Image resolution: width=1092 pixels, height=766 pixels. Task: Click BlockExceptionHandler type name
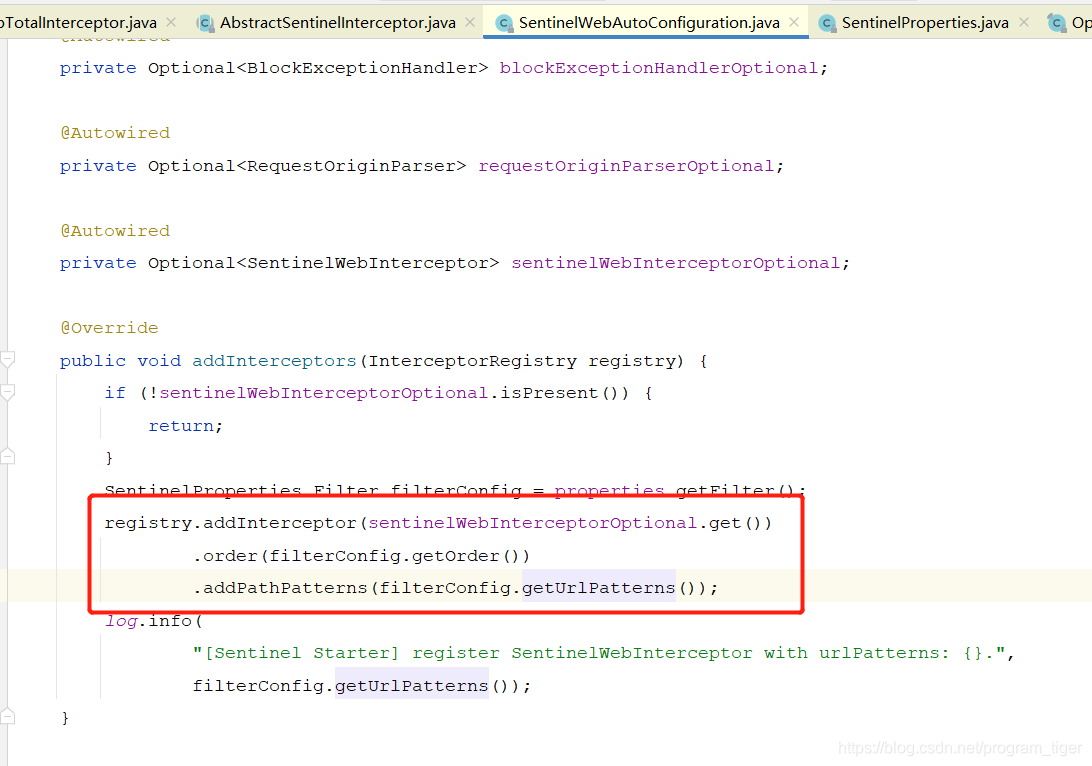362,68
